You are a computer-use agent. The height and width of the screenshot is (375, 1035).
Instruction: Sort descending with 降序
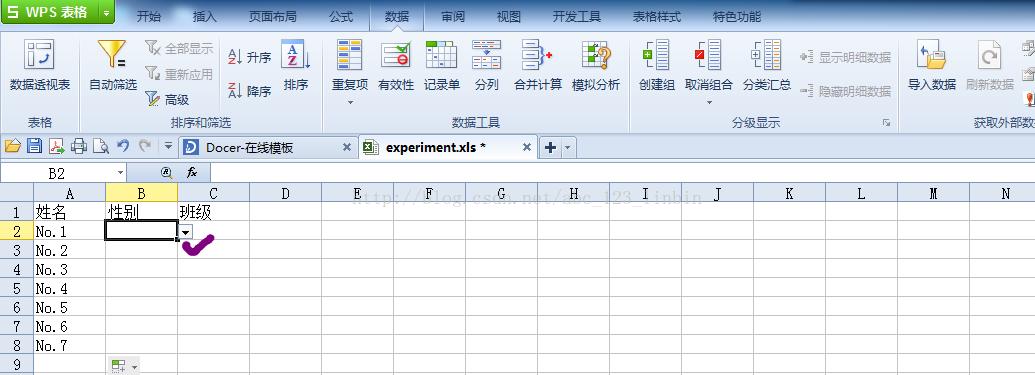click(x=250, y=90)
